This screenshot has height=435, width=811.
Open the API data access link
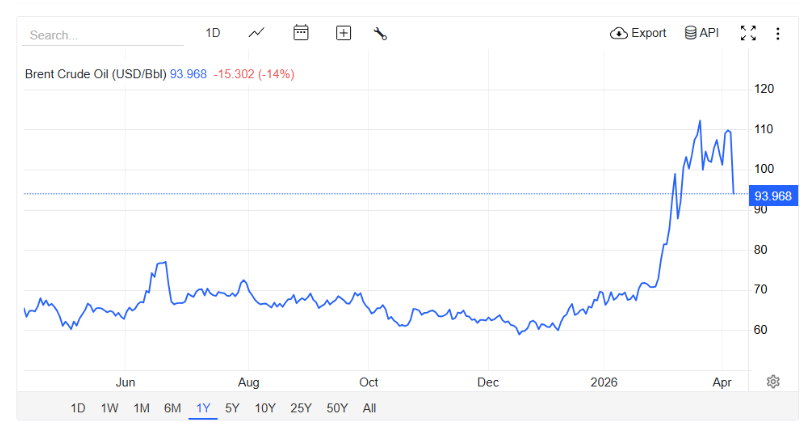[x=701, y=33]
